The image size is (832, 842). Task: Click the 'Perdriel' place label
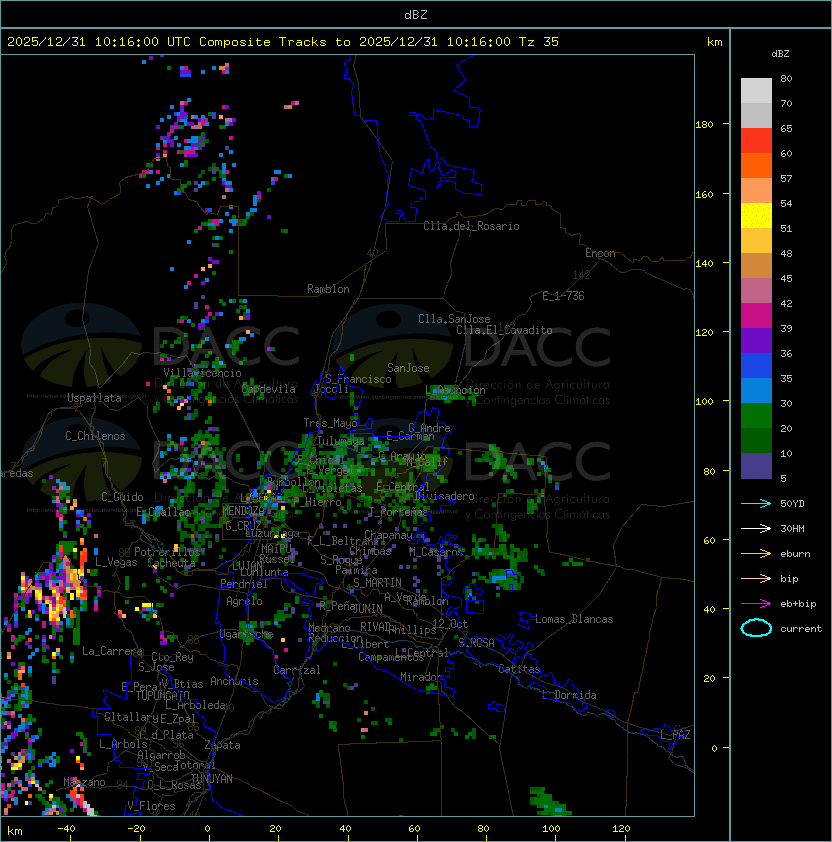click(x=243, y=584)
